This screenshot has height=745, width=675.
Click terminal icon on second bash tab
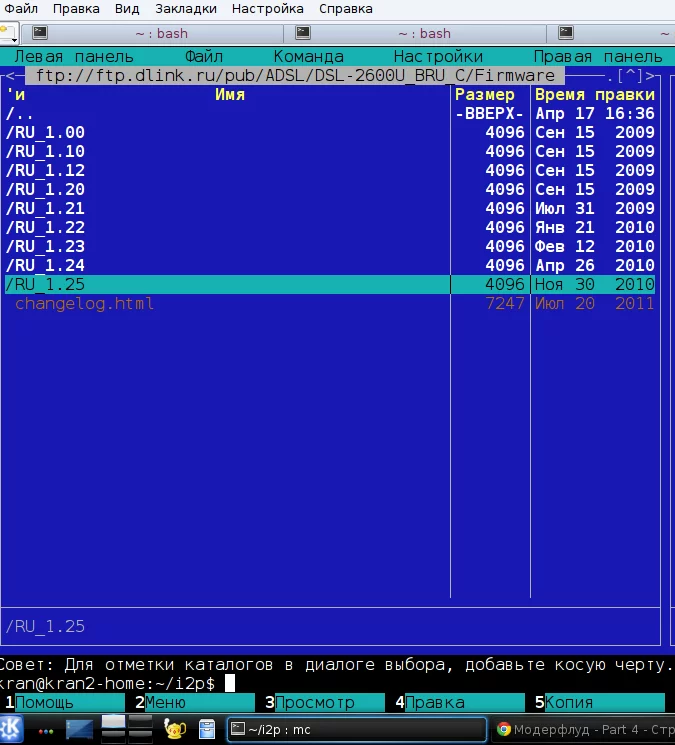(303, 33)
